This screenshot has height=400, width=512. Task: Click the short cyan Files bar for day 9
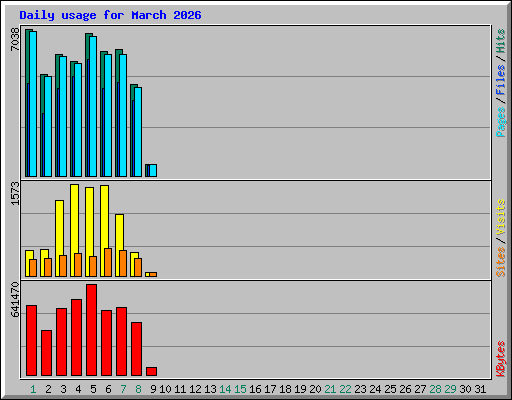pyautogui.click(x=153, y=170)
